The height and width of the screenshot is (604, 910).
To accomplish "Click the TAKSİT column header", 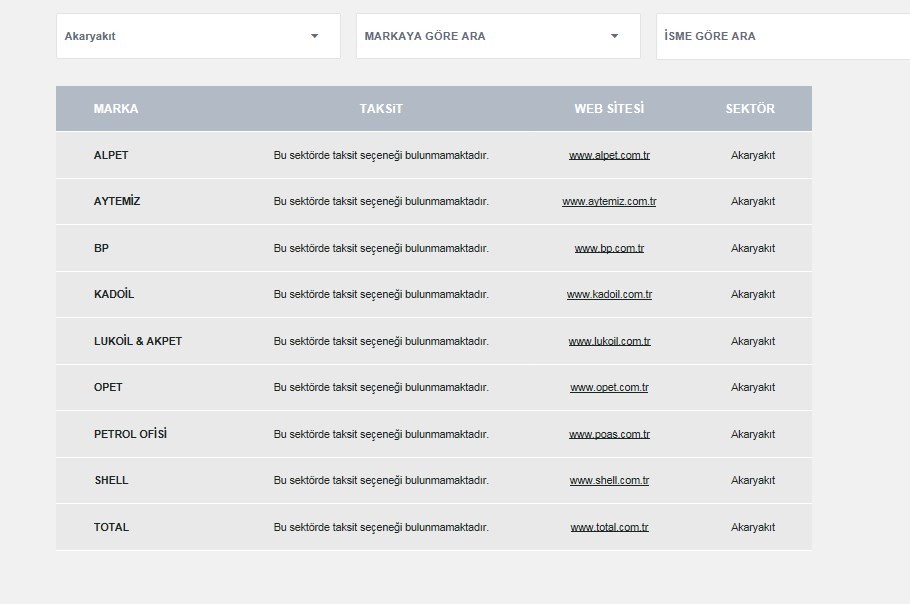I will pos(381,109).
